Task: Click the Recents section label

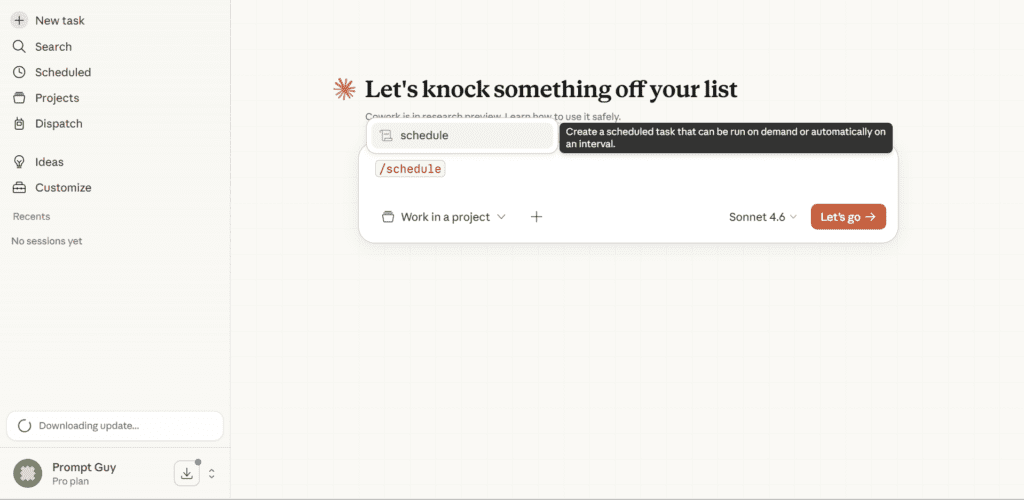Action: click(x=31, y=216)
